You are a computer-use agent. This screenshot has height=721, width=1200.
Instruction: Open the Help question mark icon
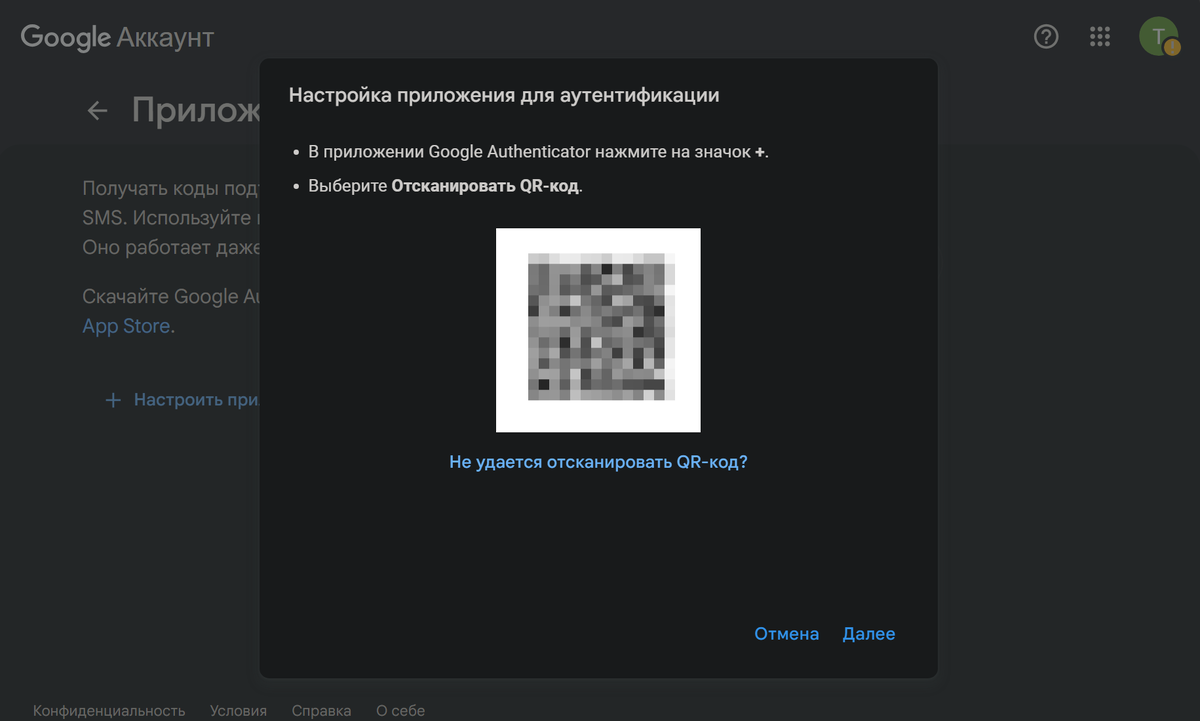point(1046,36)
